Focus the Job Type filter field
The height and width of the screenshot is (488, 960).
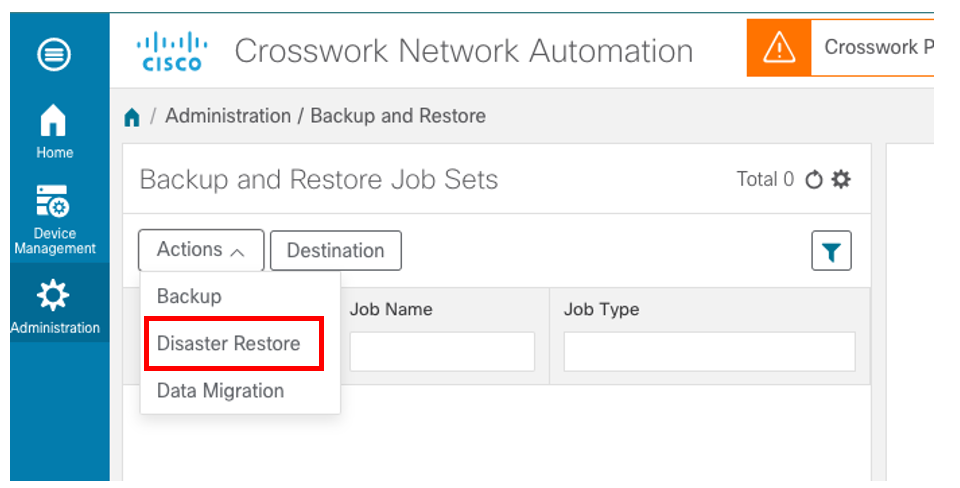coord(709,351)
